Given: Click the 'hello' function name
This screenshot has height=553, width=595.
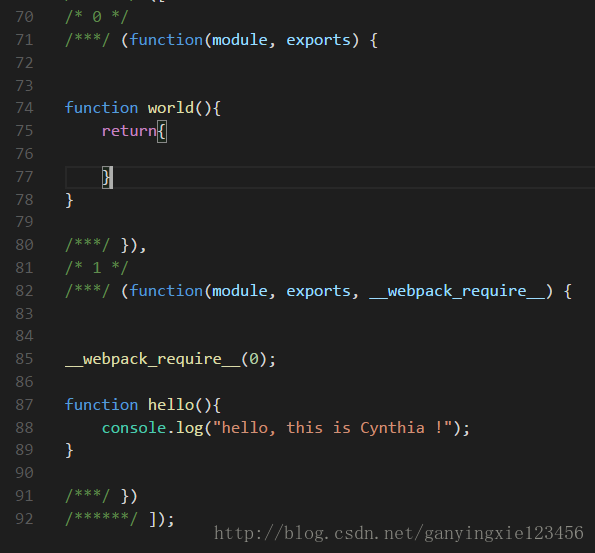Looking at the screenshot, I should (171, 405).
